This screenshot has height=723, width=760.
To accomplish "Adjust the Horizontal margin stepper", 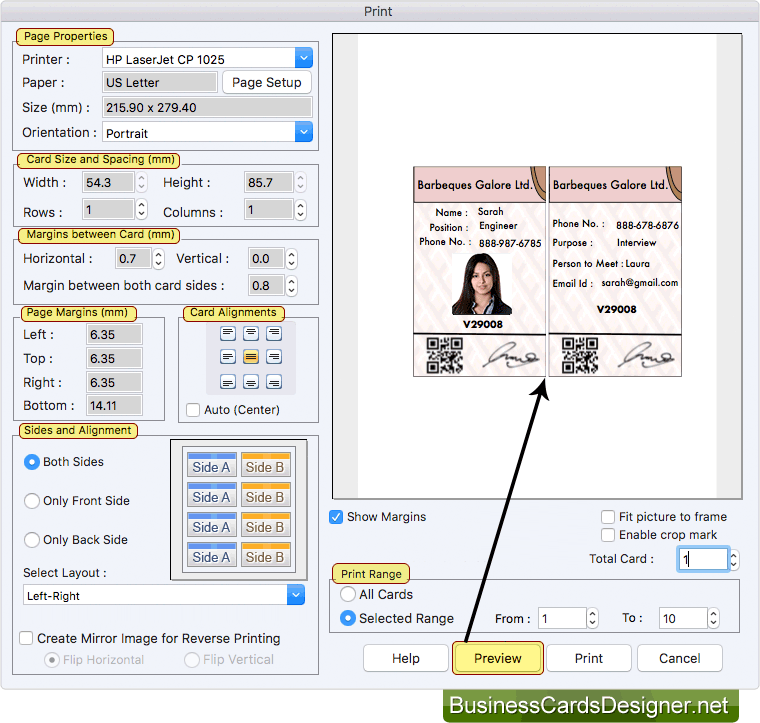I will (x=158, y=259).
